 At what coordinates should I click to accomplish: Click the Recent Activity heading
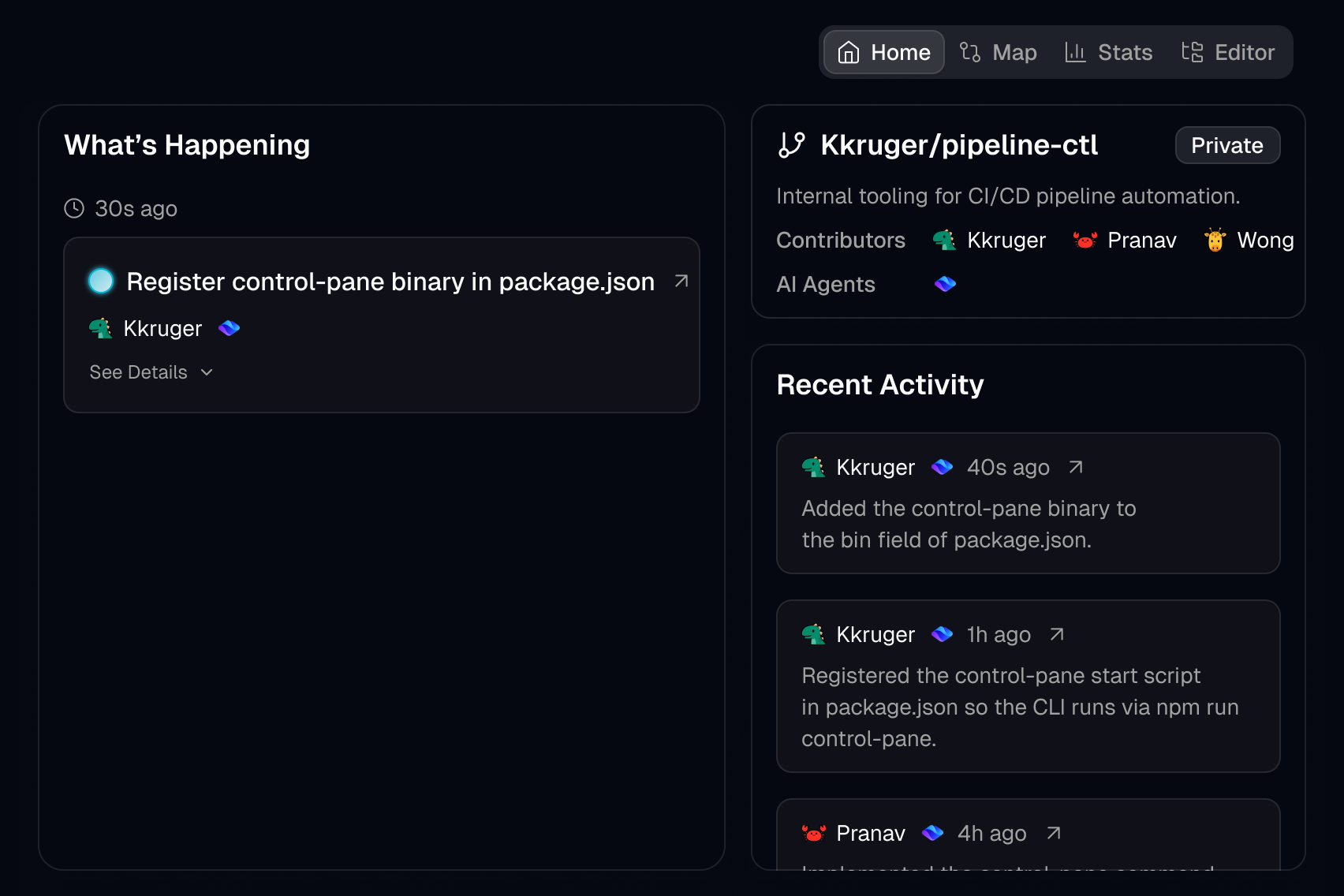880,385
